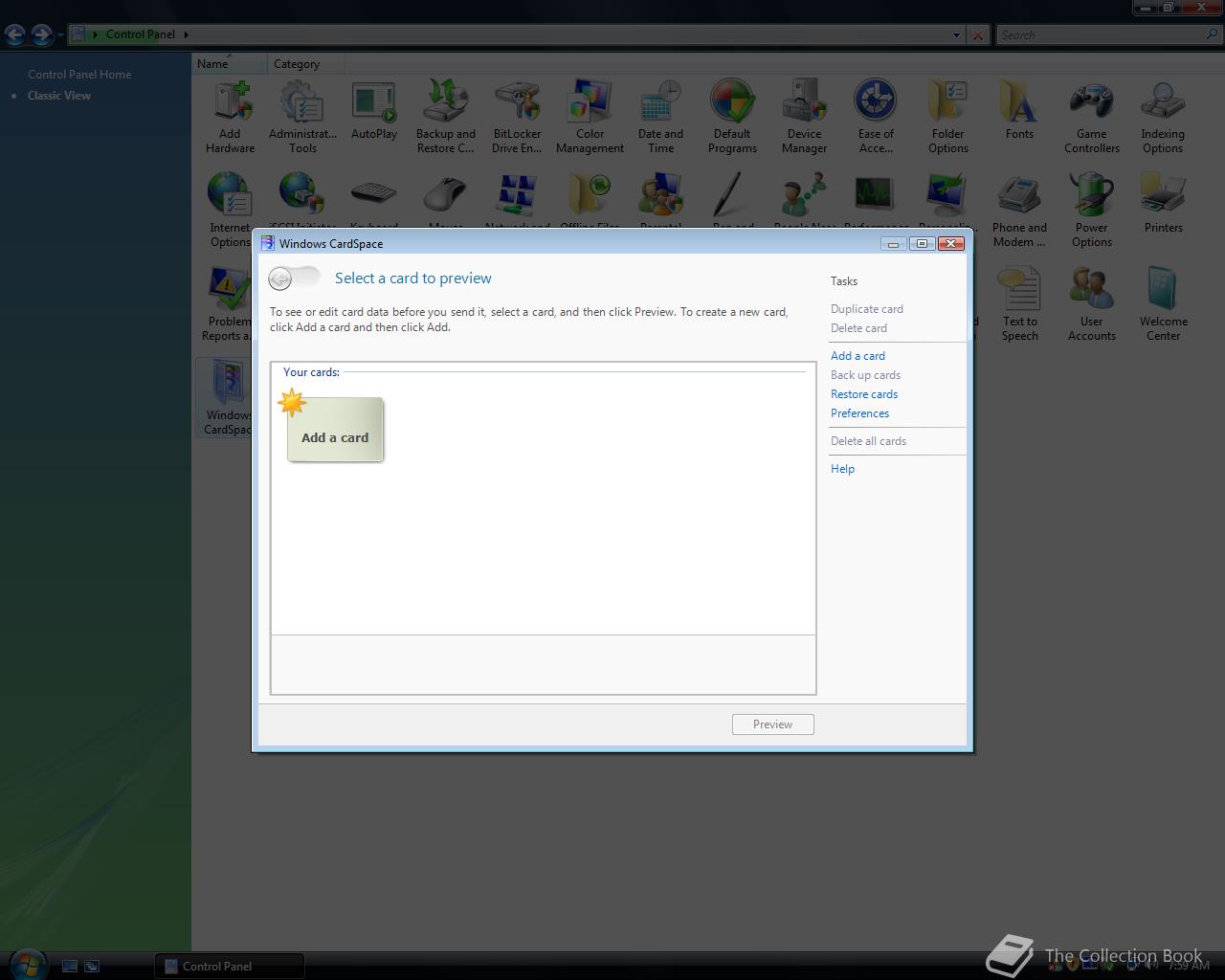Viewport: 1225px width, 980px height.
Task: Click the red stop button by address bar
Action: coord(977,35)
